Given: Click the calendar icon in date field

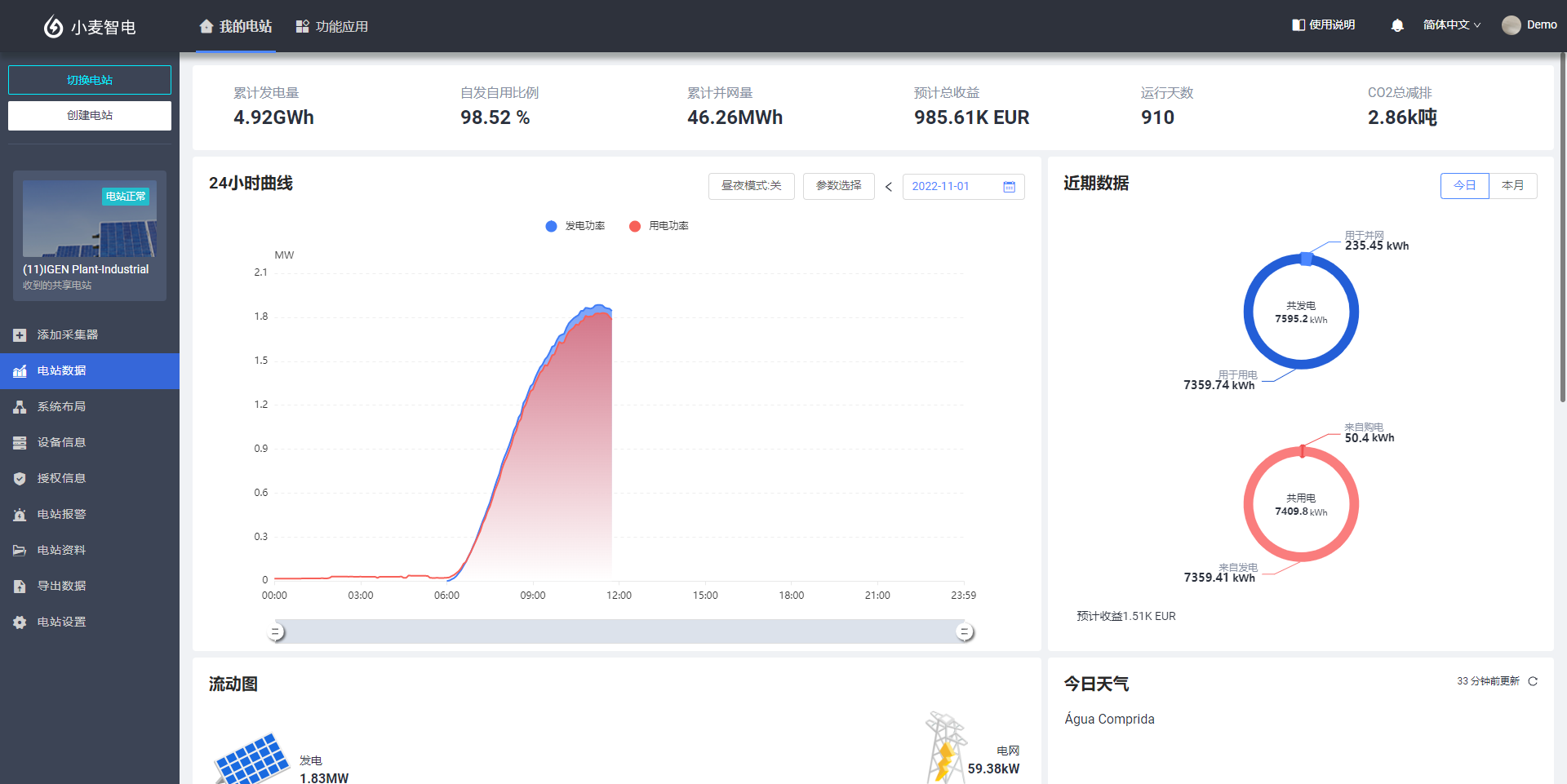Looking at the screenshot, I should coord(1009,187).
